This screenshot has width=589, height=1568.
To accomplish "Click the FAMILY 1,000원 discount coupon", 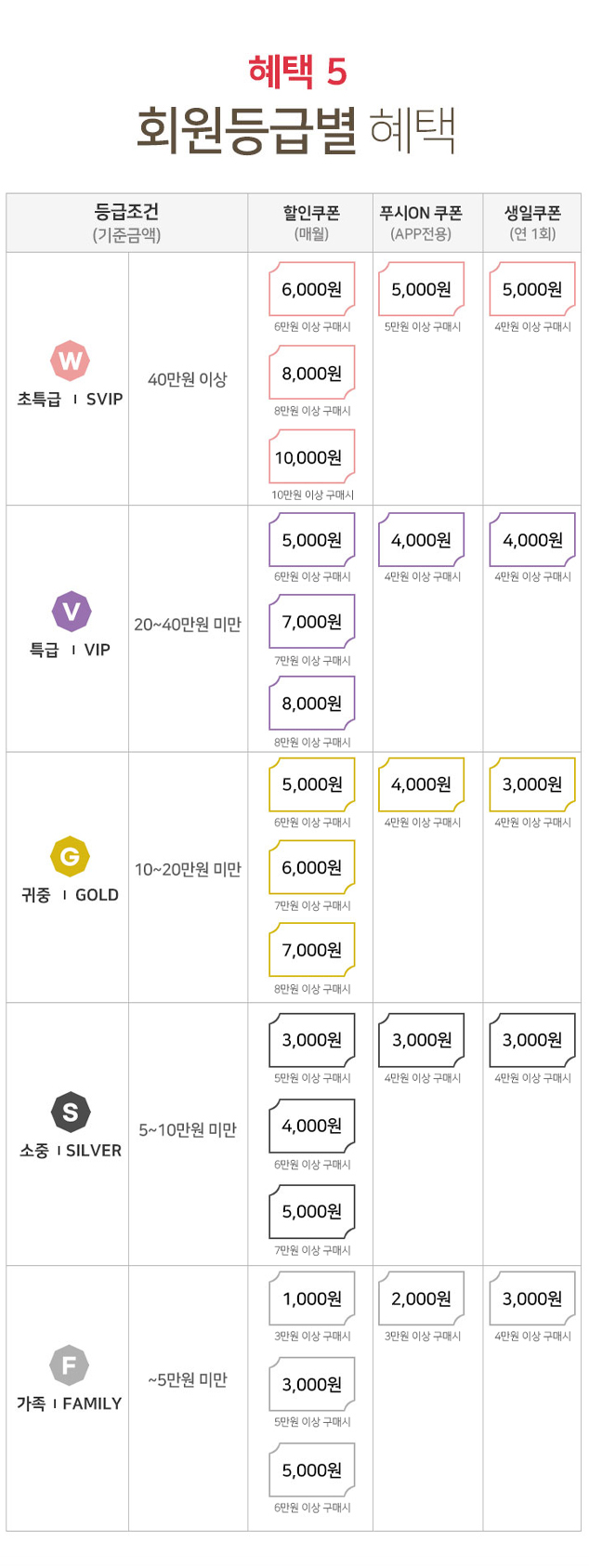I will [x=312, y=1298].
